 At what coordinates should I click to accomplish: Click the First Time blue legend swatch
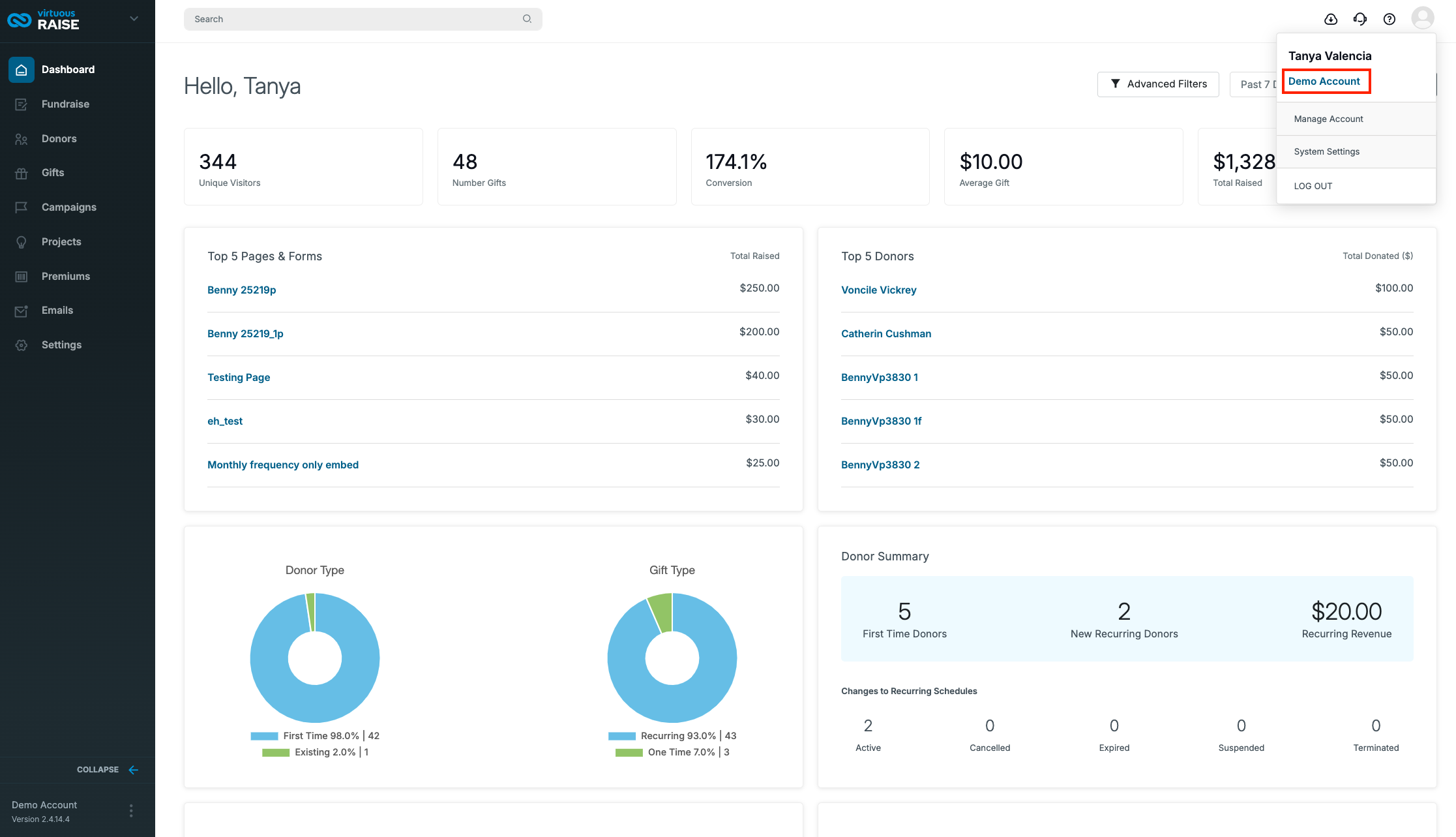click(x=264, y=736)
